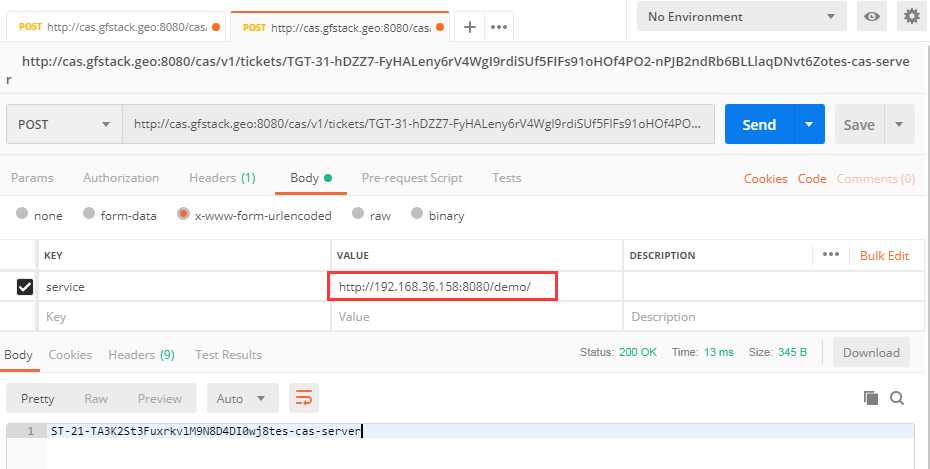Click the service value field with demo URL

442,287
